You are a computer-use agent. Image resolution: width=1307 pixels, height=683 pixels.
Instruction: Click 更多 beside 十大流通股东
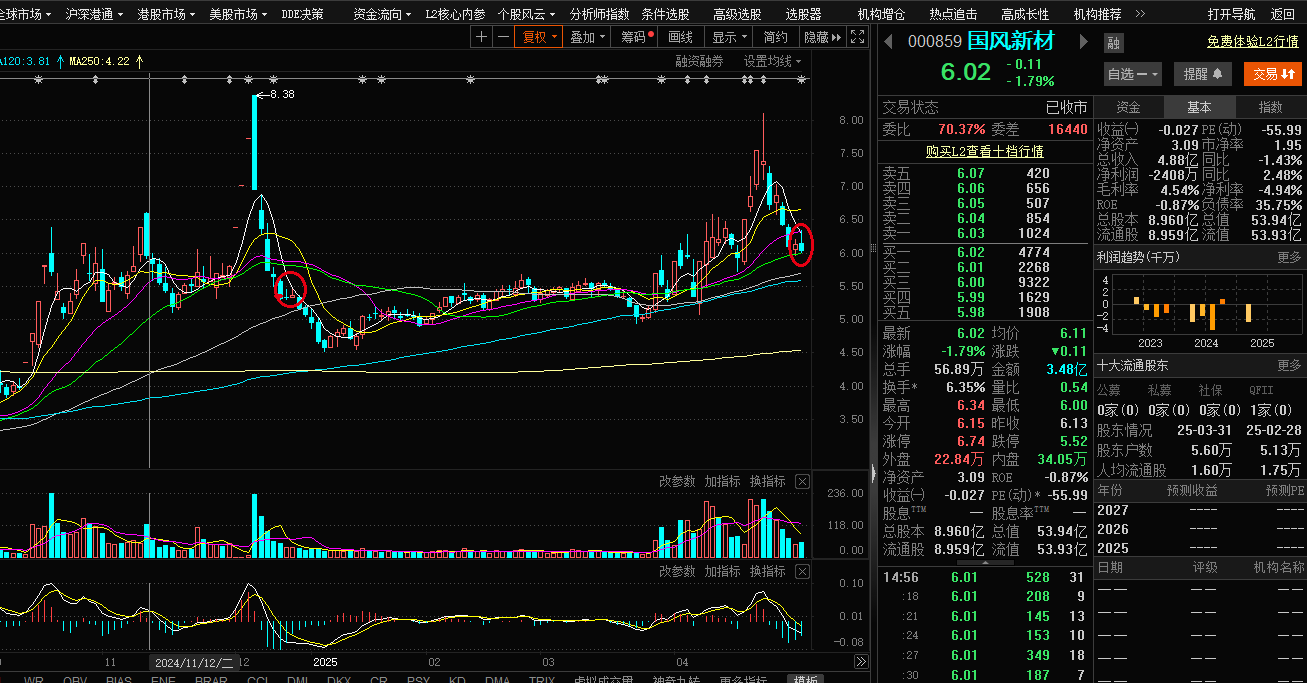(1290, 365)
